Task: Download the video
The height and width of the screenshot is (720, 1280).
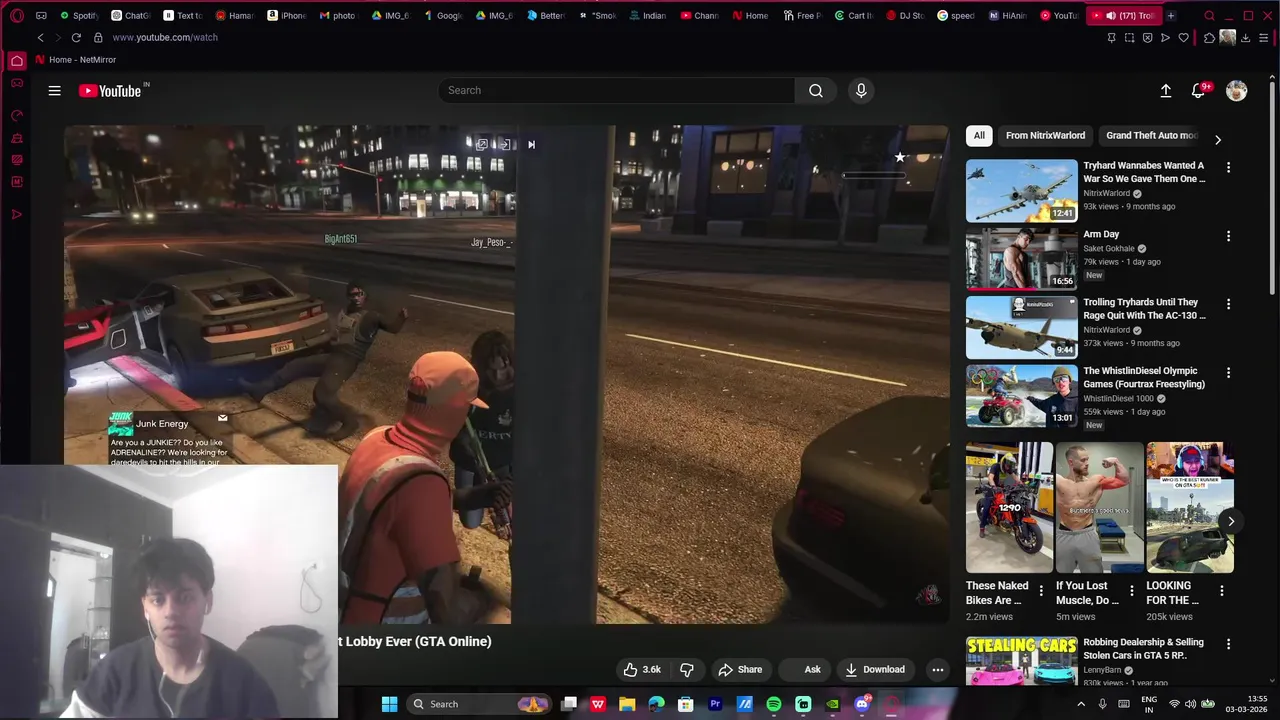Action: tap(875, 669)
